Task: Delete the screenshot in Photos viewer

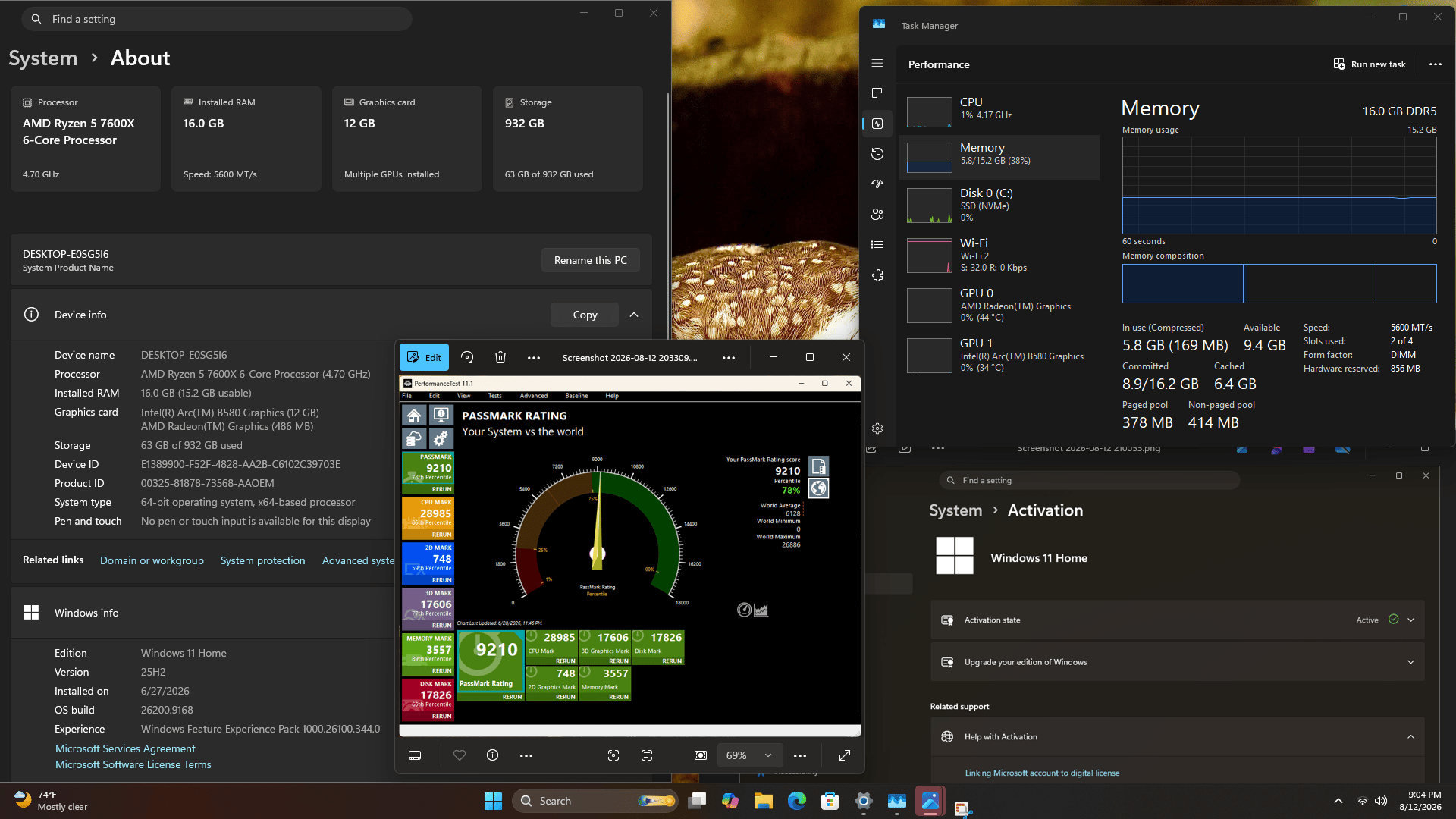Action: click(500, 357)
